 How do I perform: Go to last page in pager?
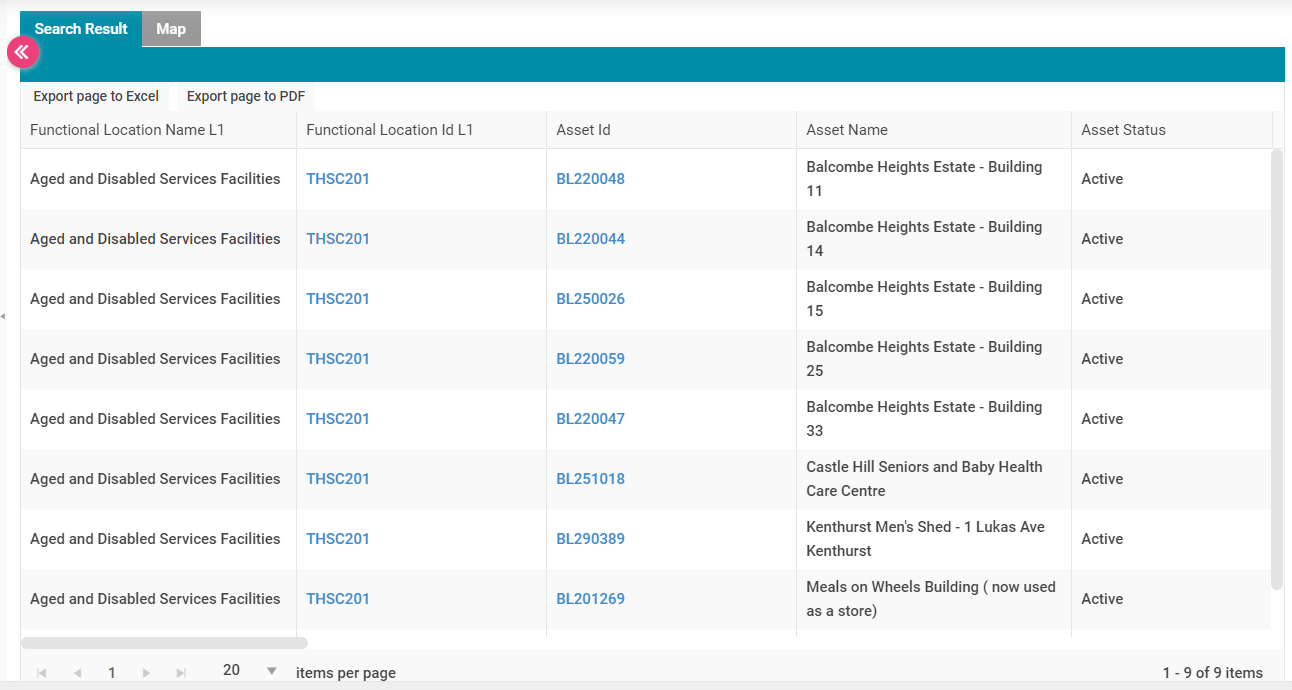(x=181, y=673)
